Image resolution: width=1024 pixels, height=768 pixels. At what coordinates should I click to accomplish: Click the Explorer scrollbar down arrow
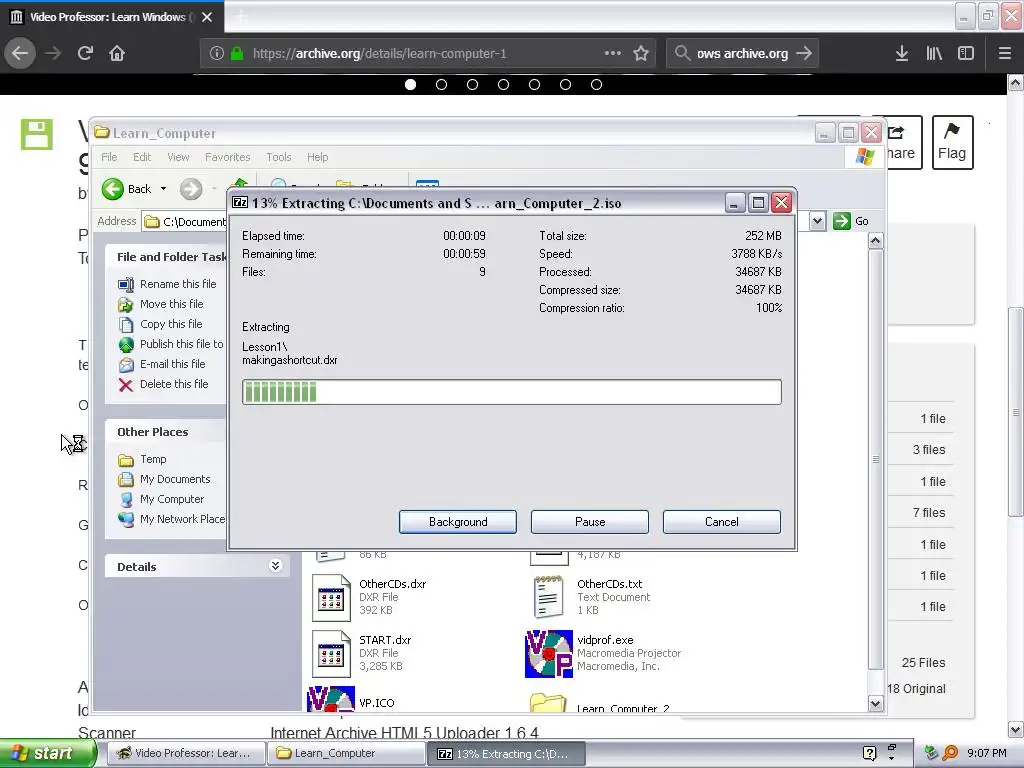click(875, 703)
